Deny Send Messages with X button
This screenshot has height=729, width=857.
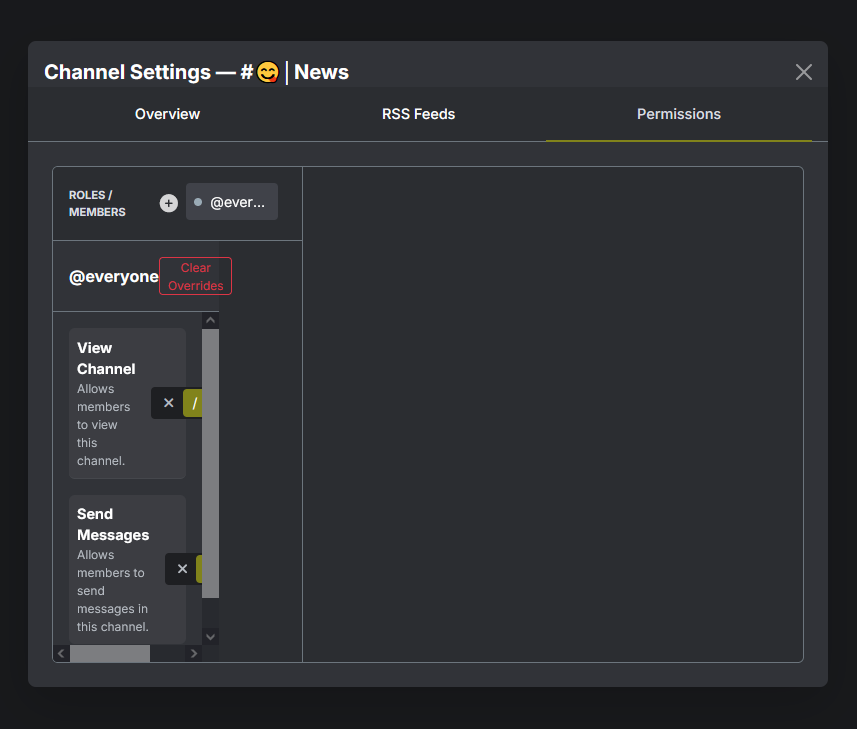click(x=182, y=569)
